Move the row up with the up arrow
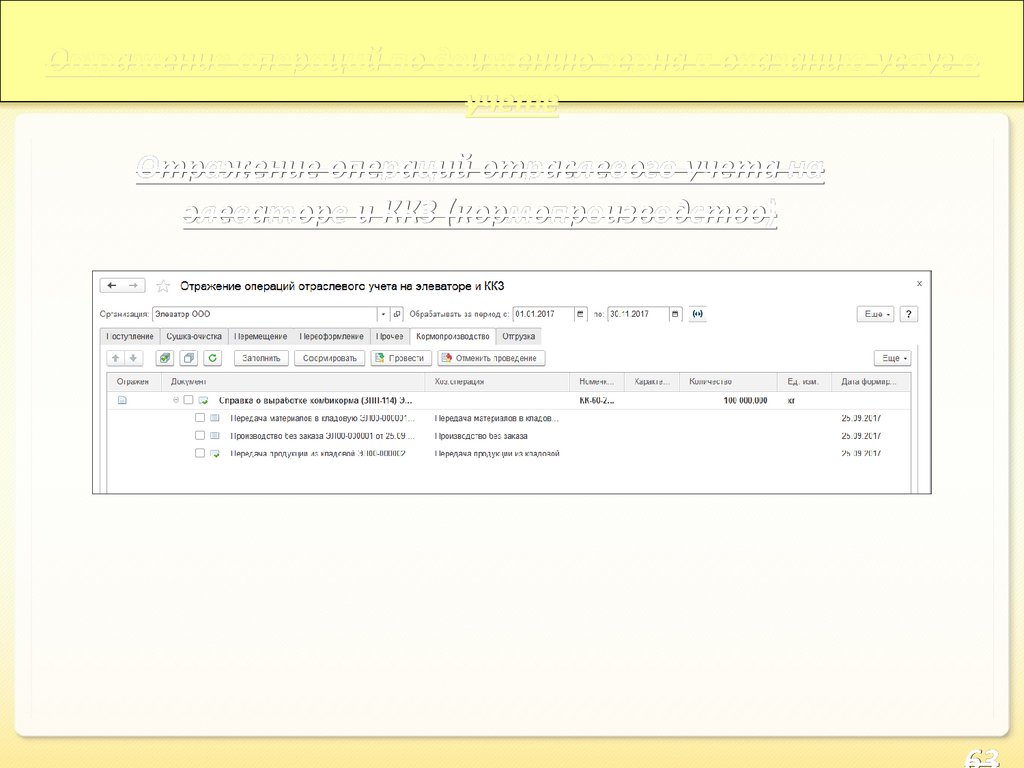Screen dimensions: 1024x768 [x=116, y=358]
